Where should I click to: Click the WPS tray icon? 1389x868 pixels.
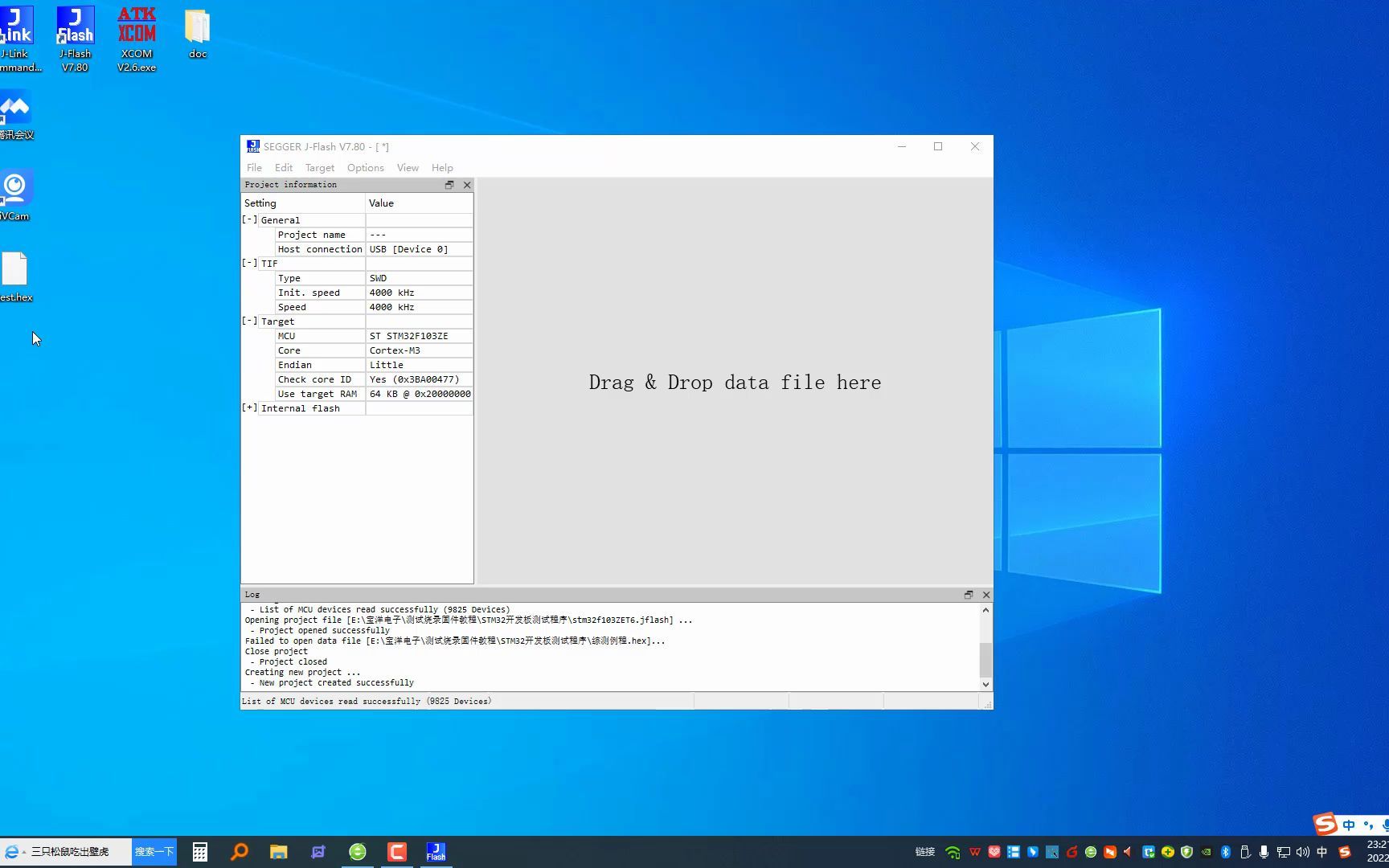pyautogui.click(x=975, y=852)
